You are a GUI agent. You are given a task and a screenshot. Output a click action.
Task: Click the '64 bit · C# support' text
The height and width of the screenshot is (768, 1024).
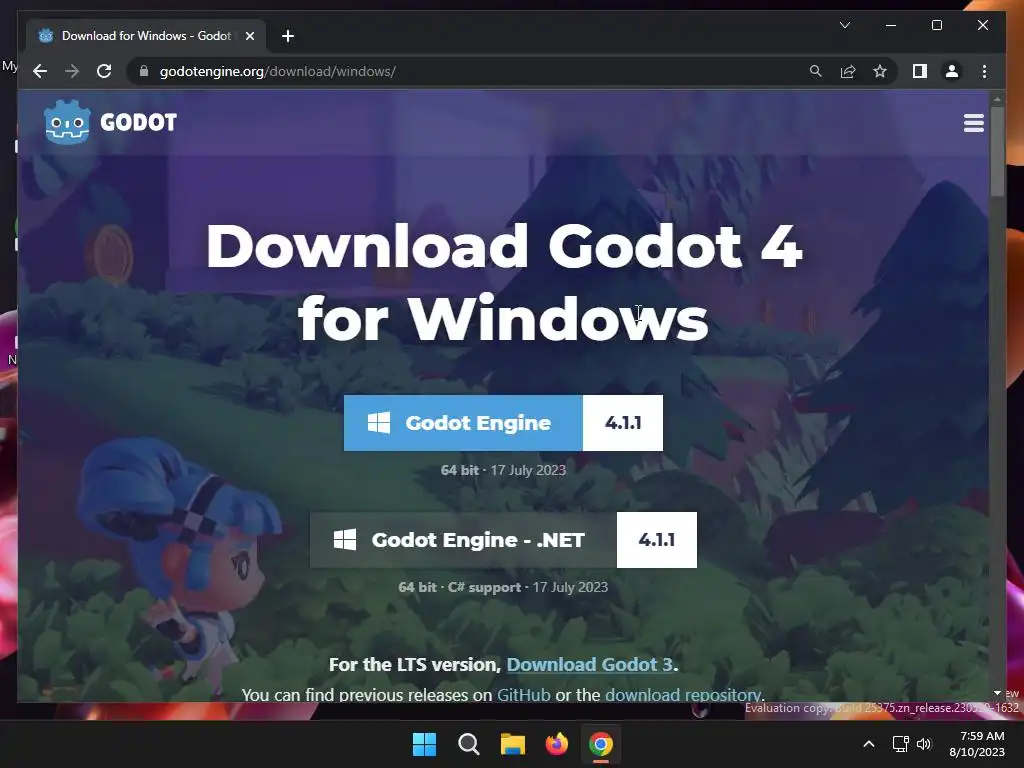[x=460, y=586]
